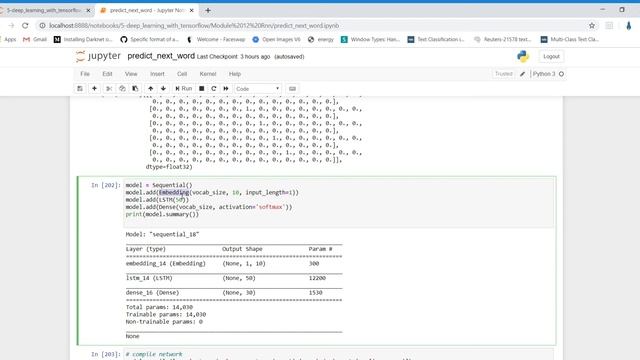Click the Logout button
The image size is (640, 360).
coord(551,56)
